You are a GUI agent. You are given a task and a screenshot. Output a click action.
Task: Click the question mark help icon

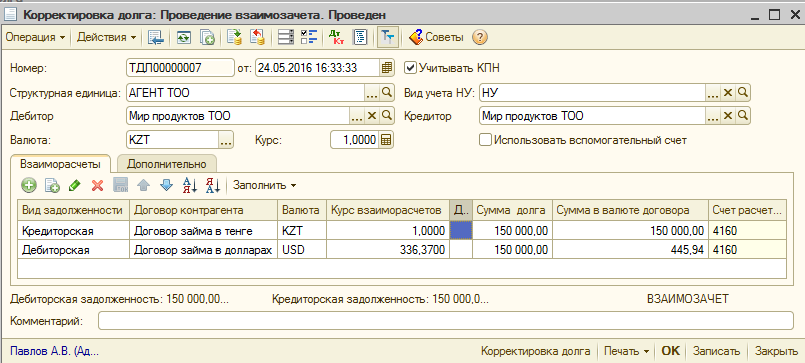coord(480,37)
